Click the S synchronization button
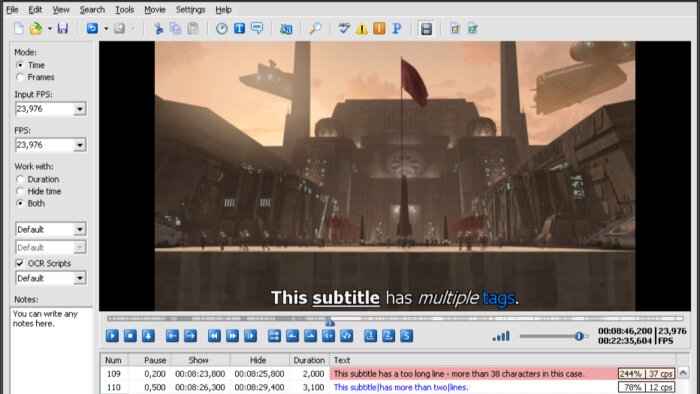700x394 pixels. tap(406, 336)
